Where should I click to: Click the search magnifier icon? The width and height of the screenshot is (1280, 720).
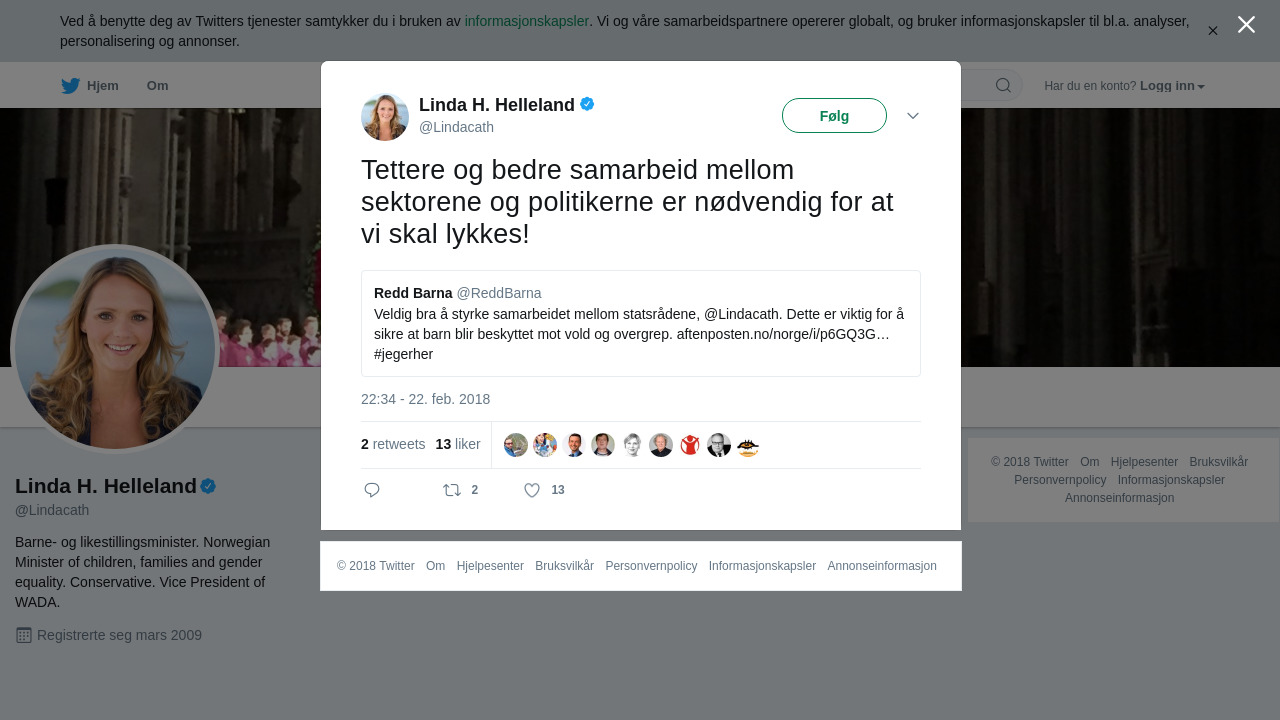(x=1003, y=85)
